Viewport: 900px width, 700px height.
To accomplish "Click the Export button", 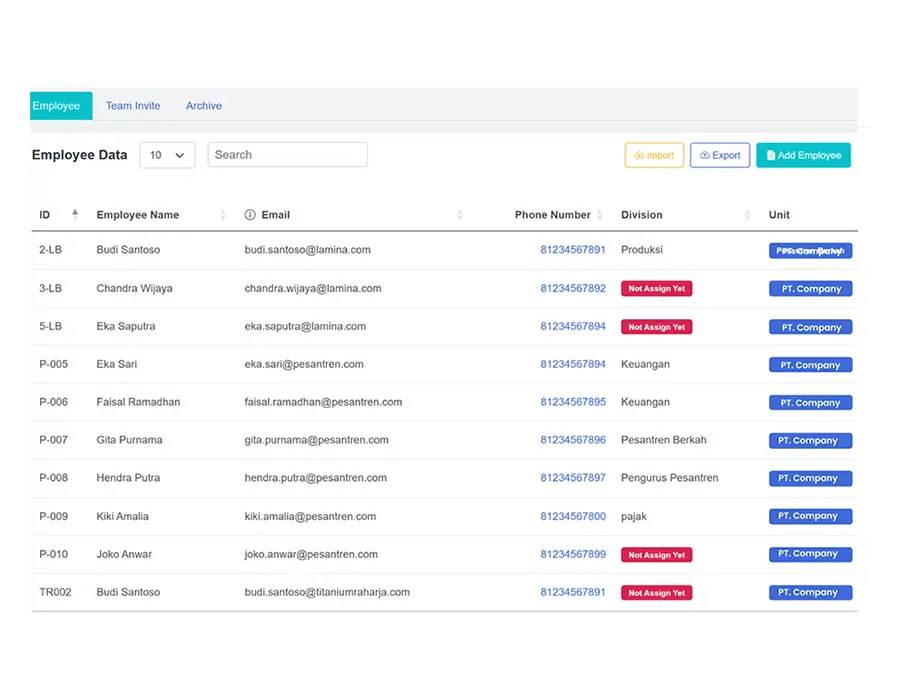I will [720, 155].
